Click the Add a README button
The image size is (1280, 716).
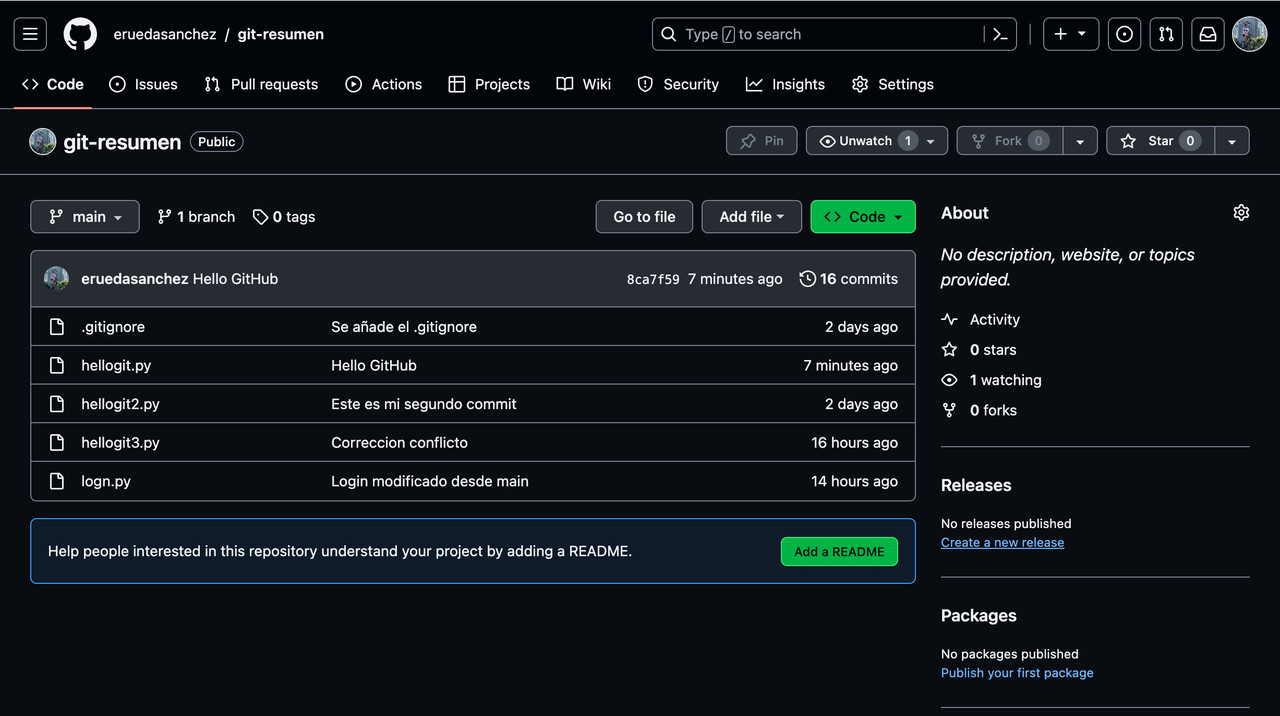[x=839, y=552]
